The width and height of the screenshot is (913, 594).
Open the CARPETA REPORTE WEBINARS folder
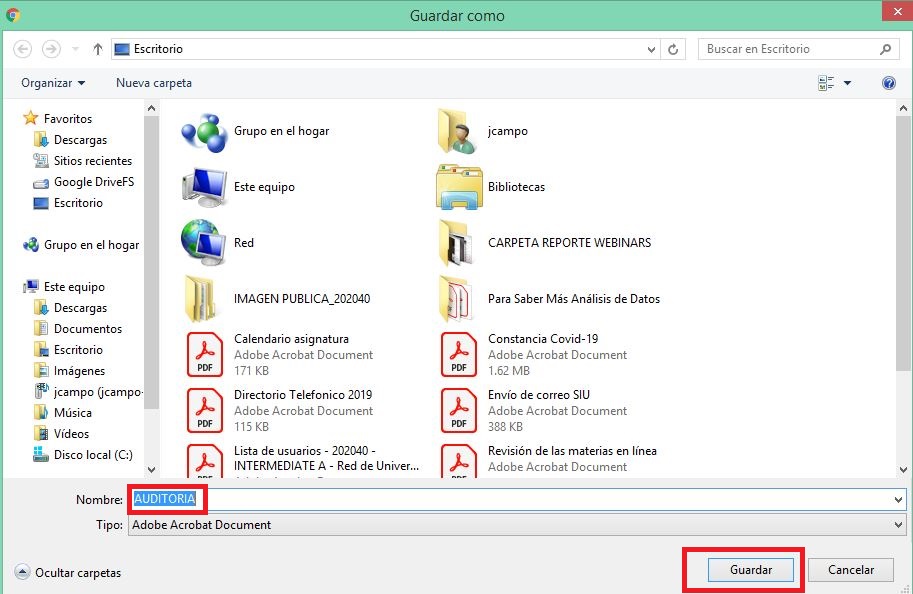pyautogui.click(x=568, y=243)
